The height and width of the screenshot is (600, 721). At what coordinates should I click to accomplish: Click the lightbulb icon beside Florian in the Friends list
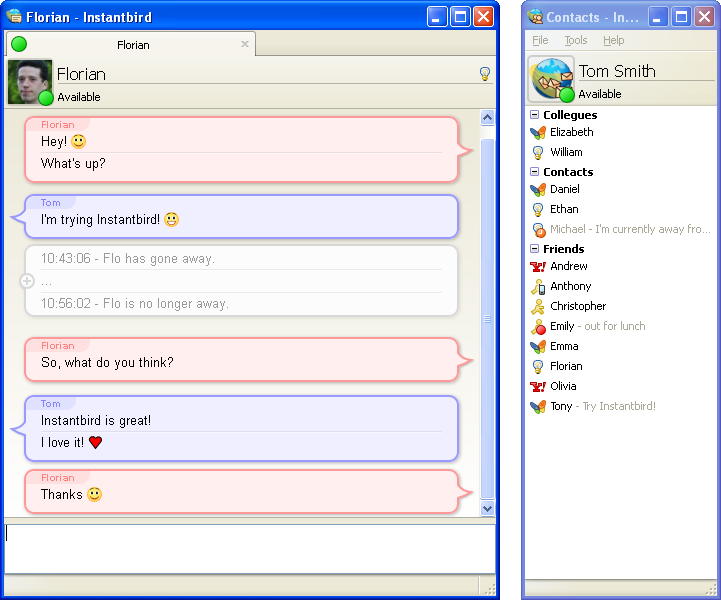(x=538, y=366)
